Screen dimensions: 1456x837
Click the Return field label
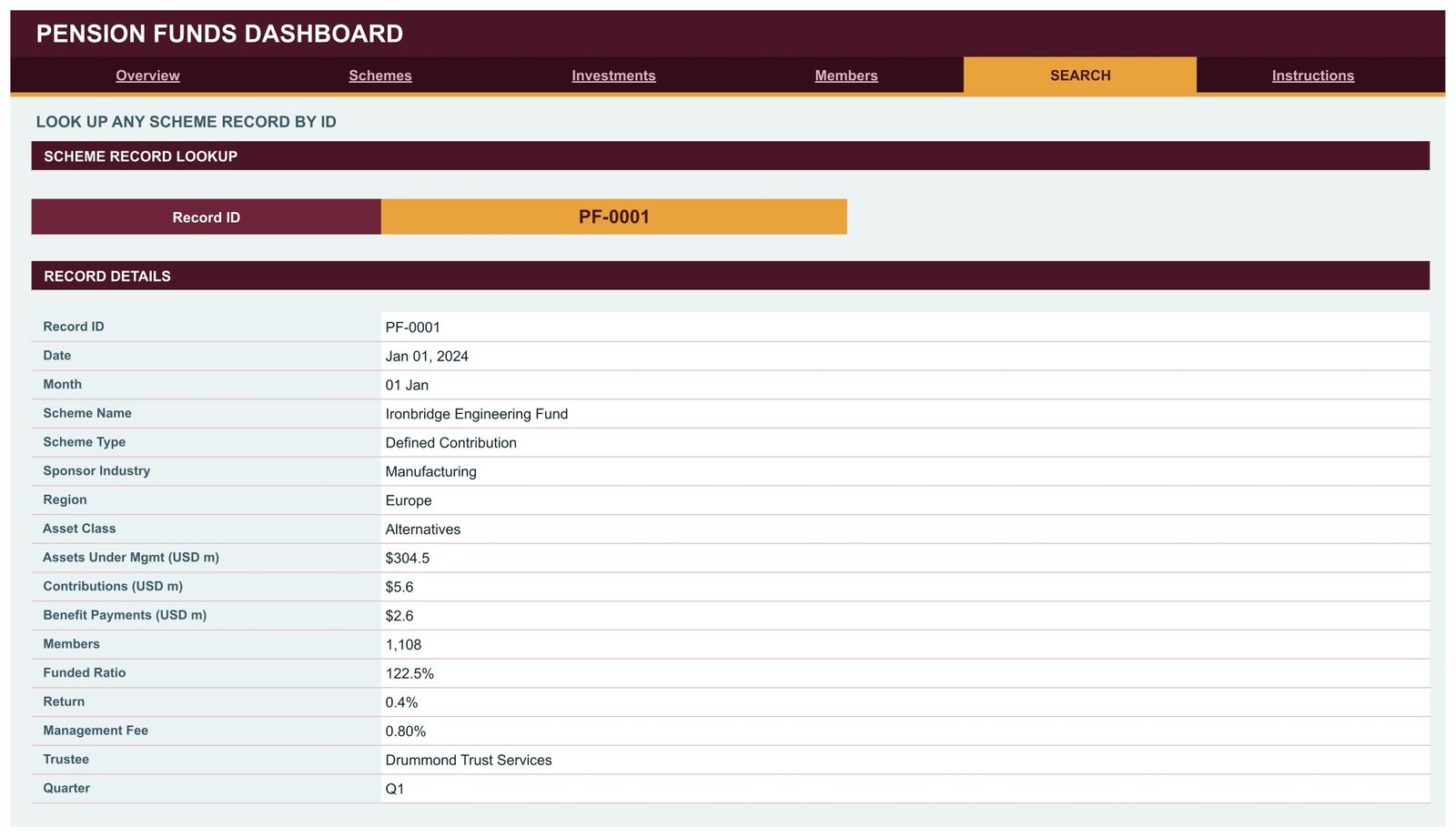(x=64, y=702)
